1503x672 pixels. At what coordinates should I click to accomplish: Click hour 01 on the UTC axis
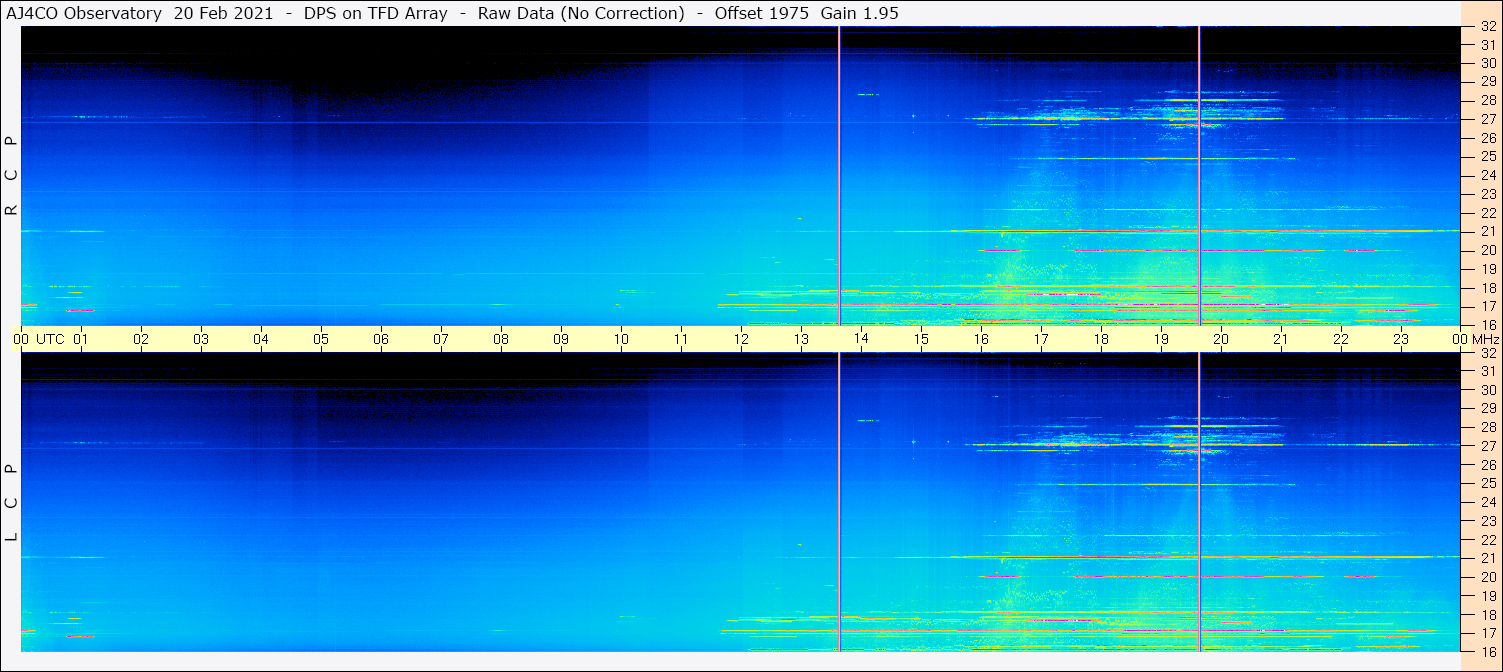tap(81, 339)
